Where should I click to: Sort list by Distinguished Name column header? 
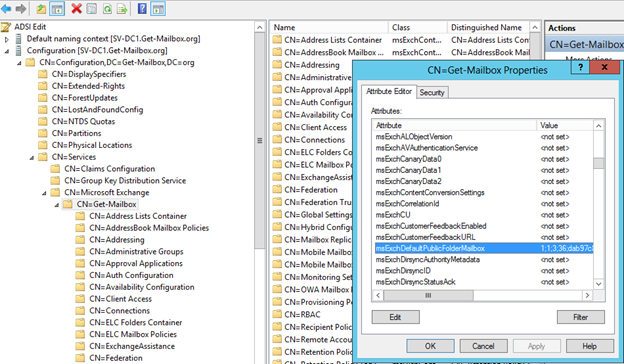point(489,27)
